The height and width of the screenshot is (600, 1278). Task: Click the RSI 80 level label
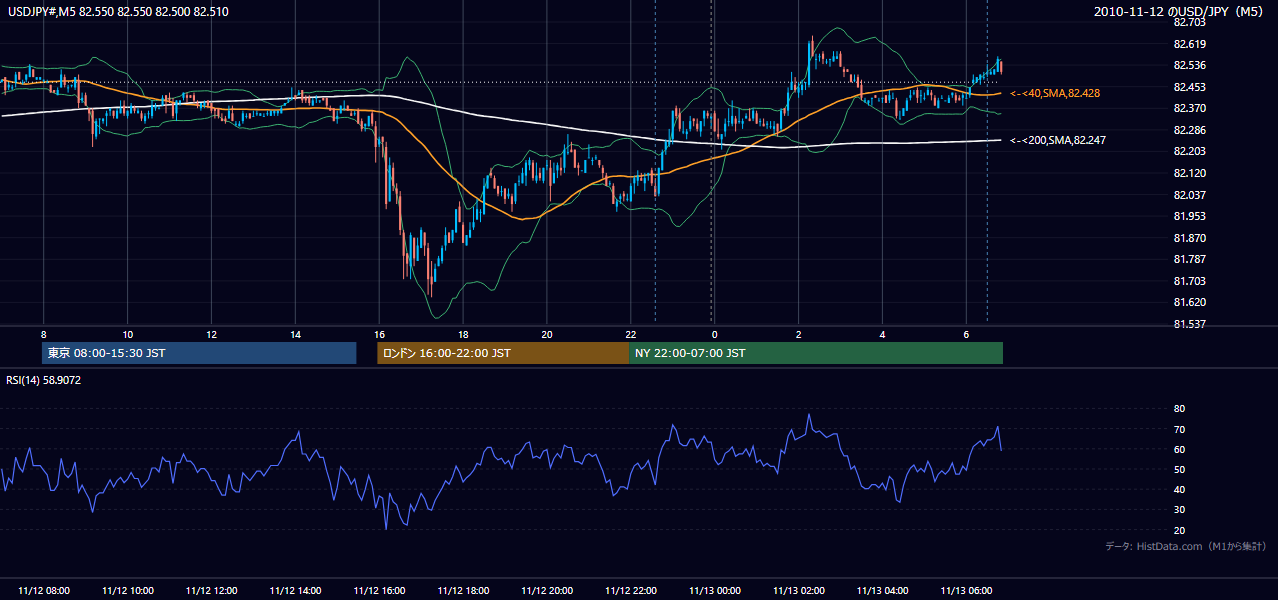(1179, 409)
